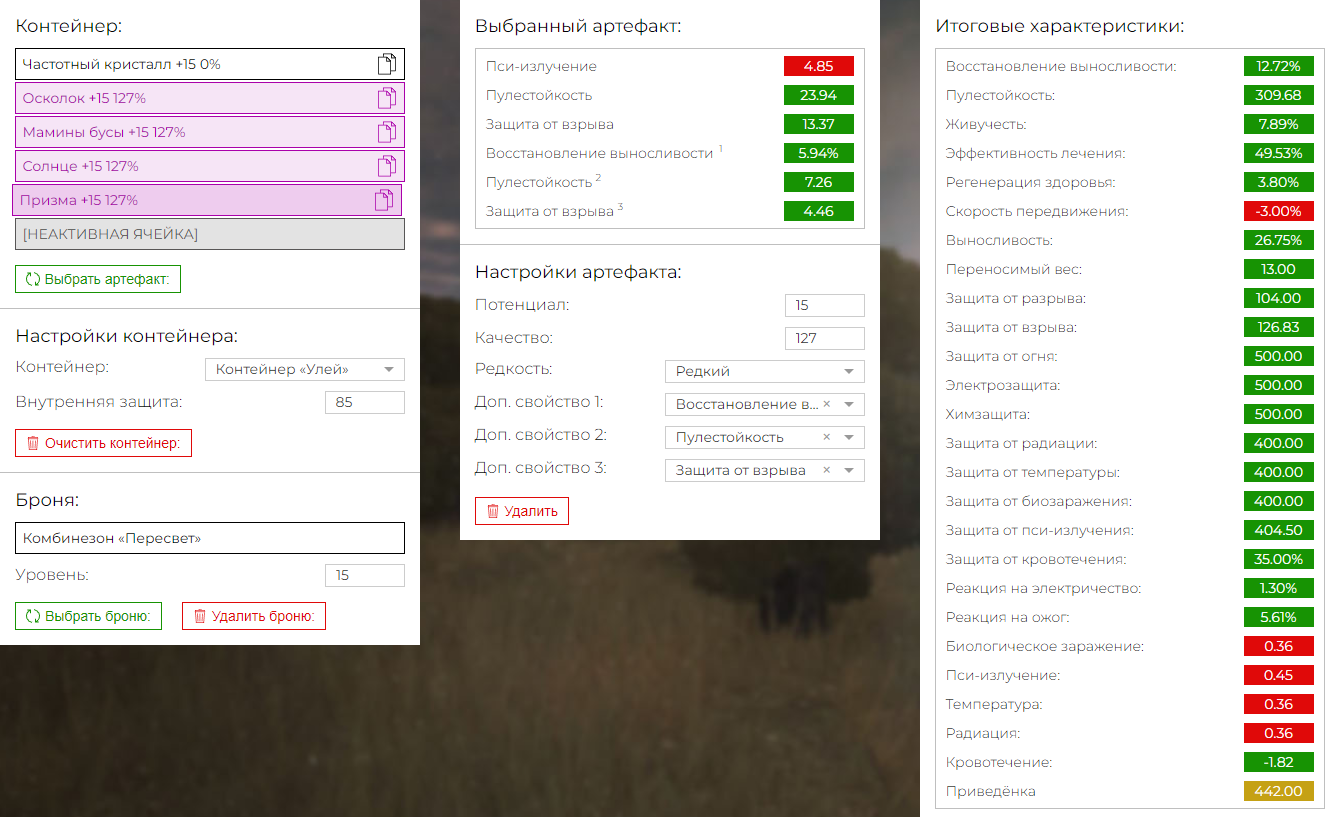Click Электрозащита 500.00 value
This screenshot has height=817, width=1337.
click(1279, 386)
